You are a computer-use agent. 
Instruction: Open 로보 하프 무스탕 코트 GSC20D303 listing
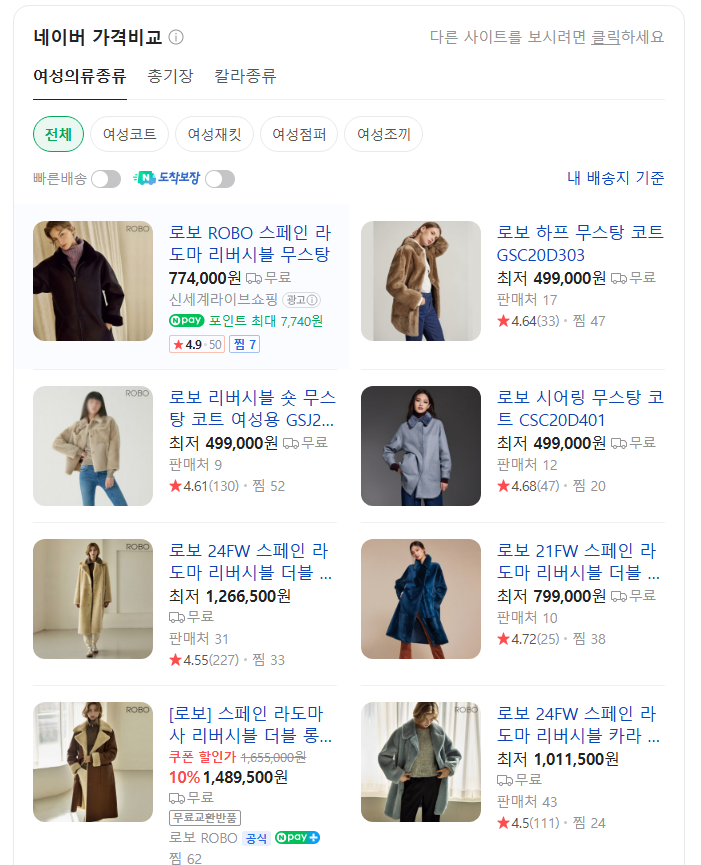(x=580, y=243)
